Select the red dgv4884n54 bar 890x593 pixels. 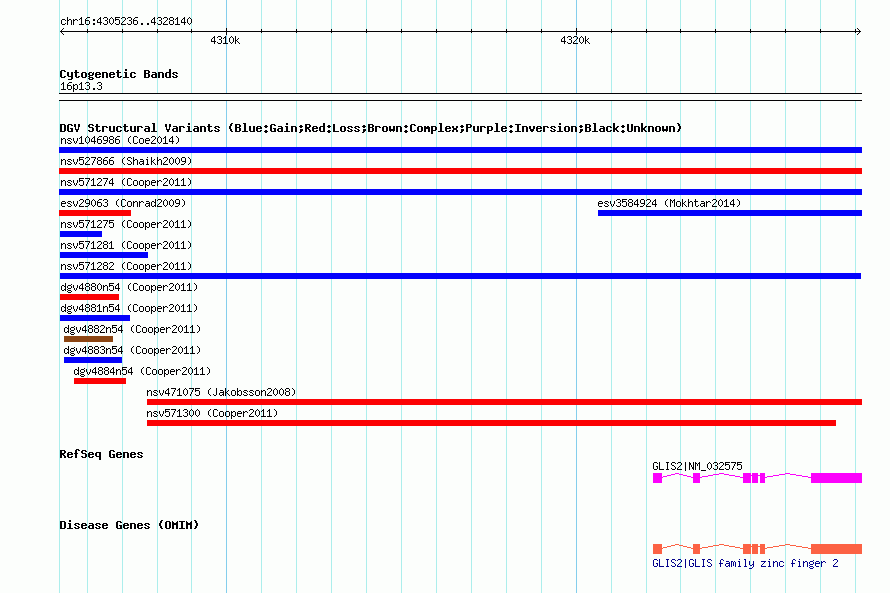pyautogui.click(x=100, y=381)
